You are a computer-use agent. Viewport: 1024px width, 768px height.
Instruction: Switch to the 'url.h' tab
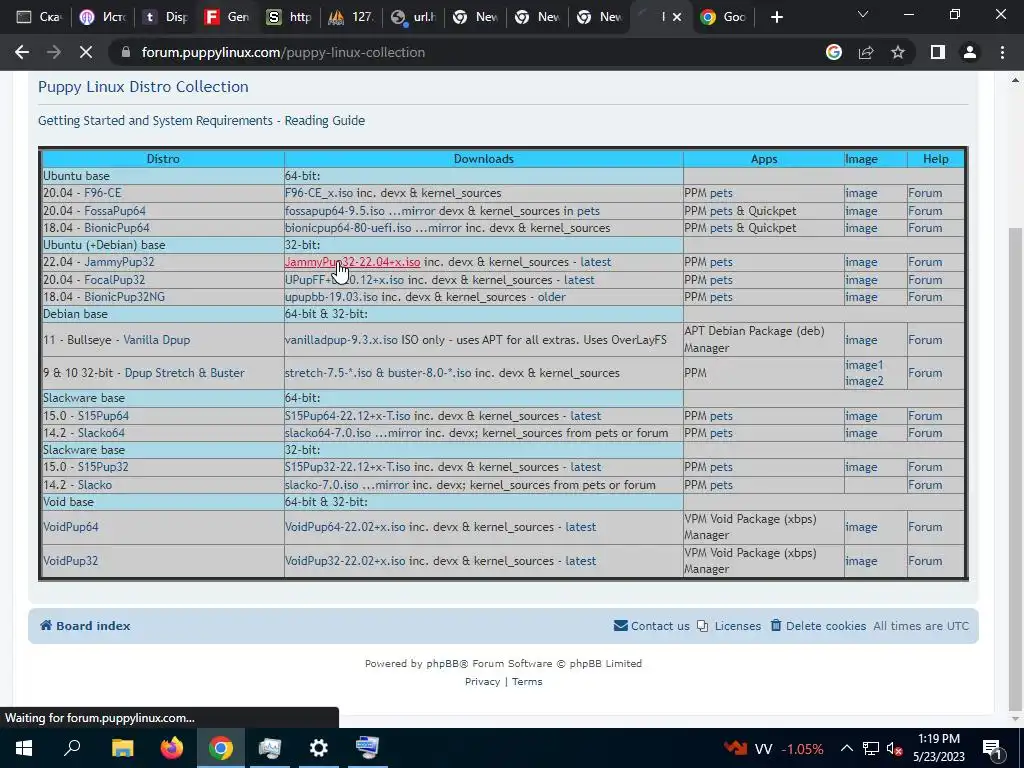click(x=413, y=17)
